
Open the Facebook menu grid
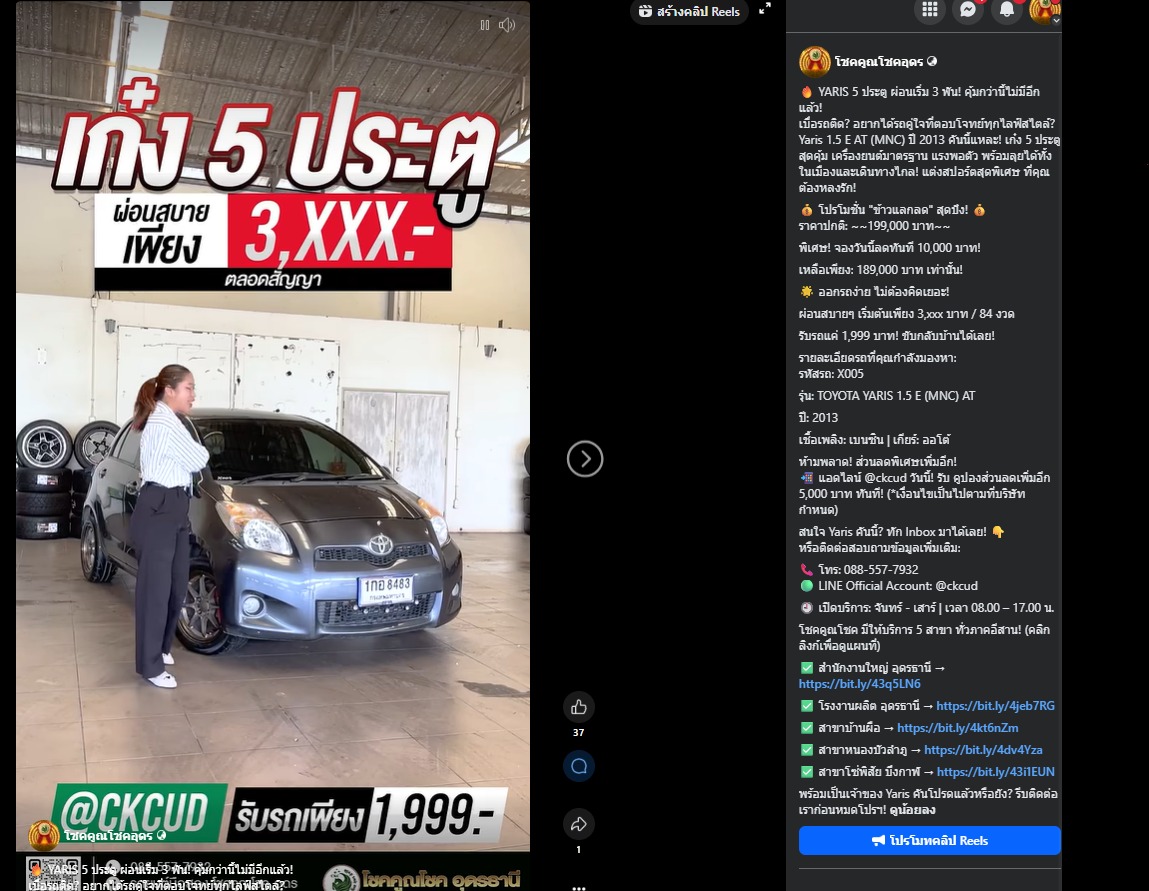(929, 10)
